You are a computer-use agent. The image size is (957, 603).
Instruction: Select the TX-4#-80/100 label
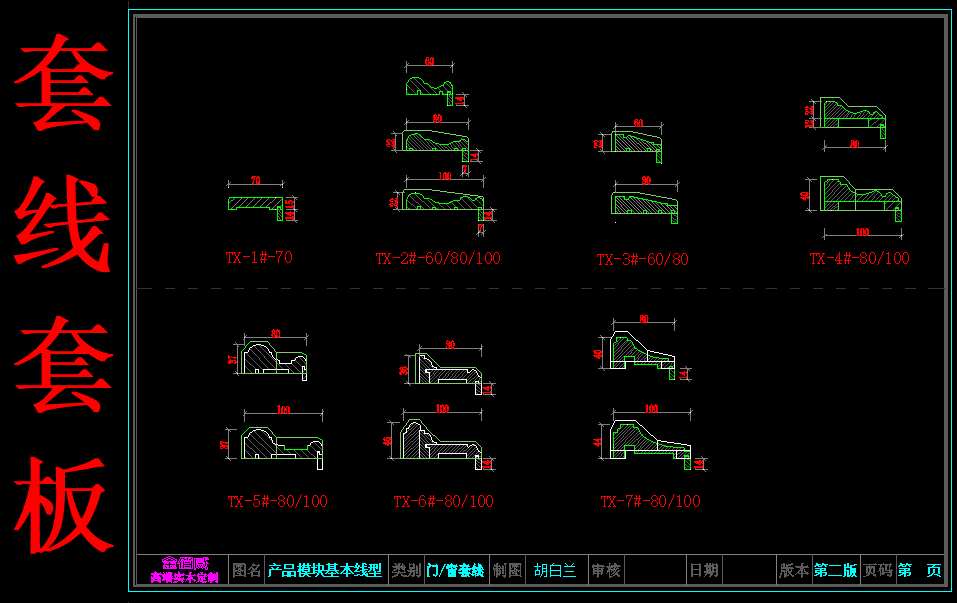coord(859,258)
